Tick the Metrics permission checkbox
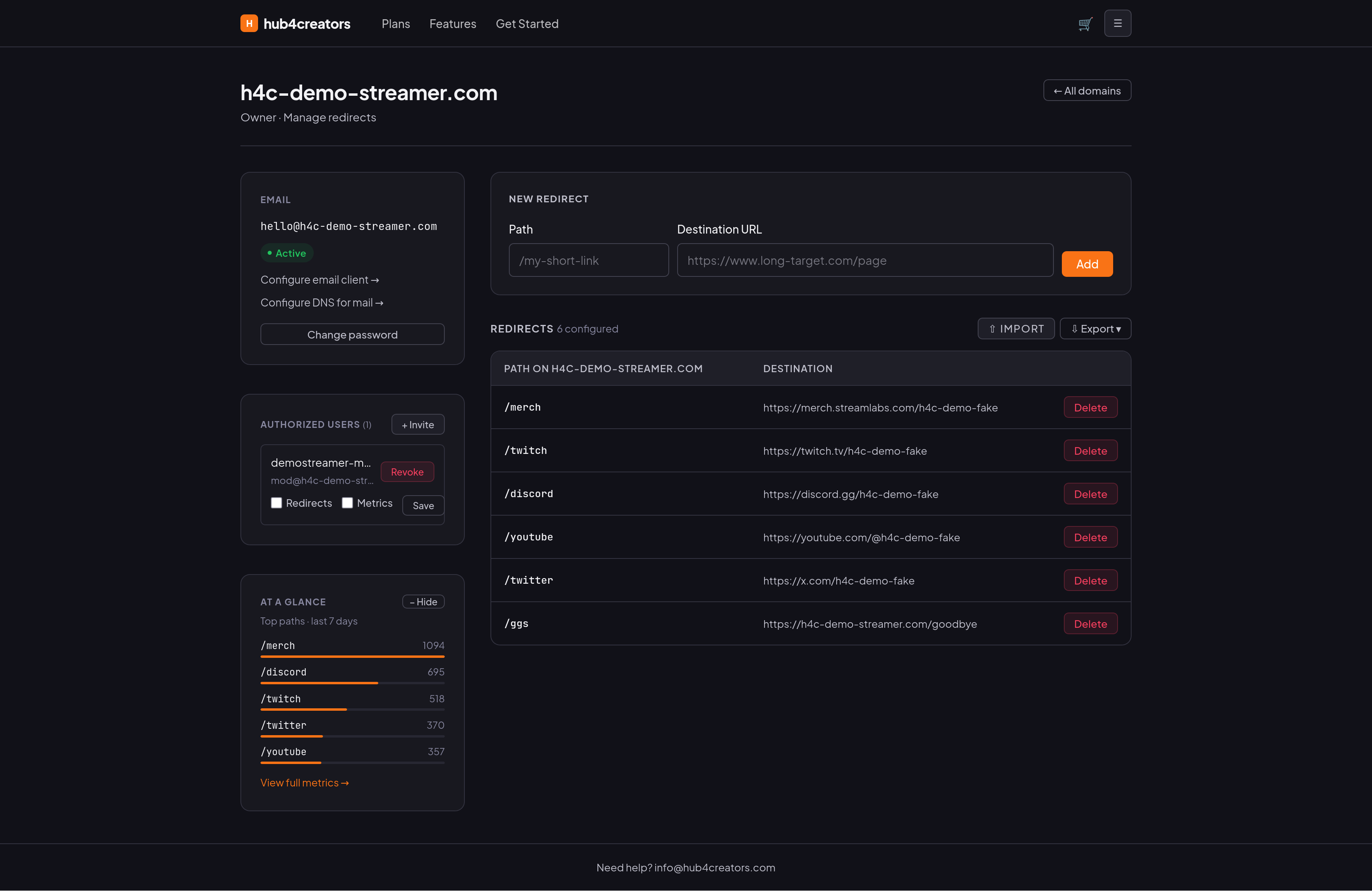This screenshot has width=1372, height=891. point(348,503)
